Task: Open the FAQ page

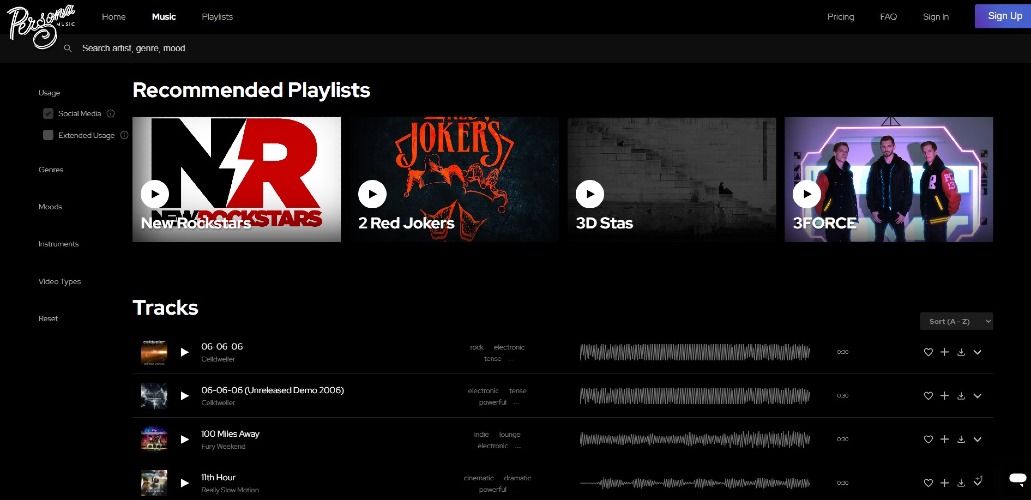Action: click(888, 16)
